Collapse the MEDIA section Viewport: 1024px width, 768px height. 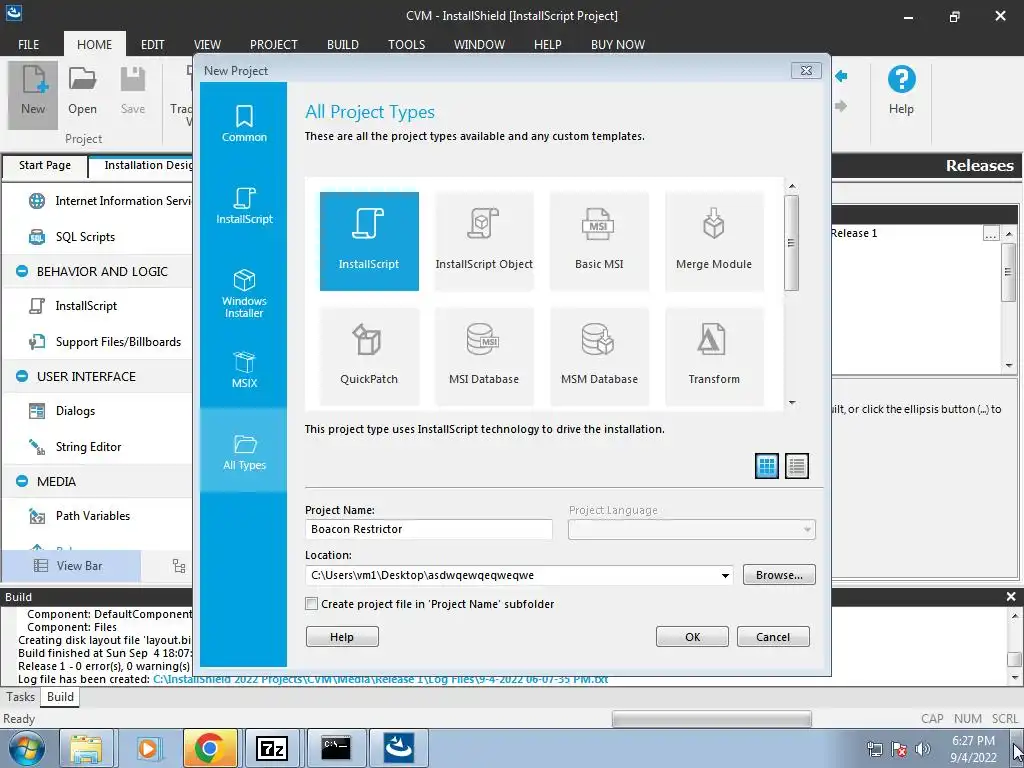[x=22, y=481]
